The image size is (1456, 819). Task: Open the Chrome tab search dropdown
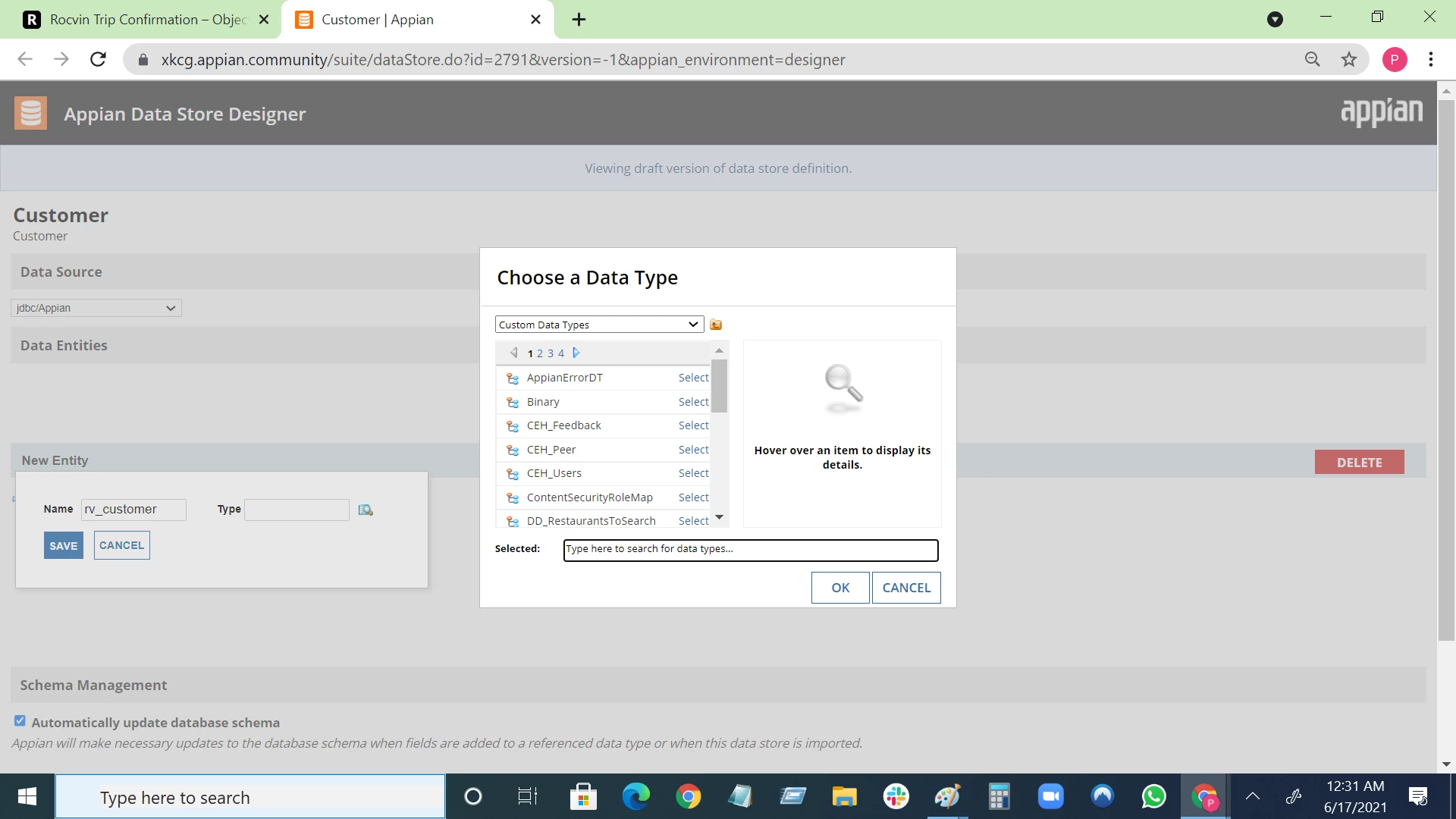1276,19
